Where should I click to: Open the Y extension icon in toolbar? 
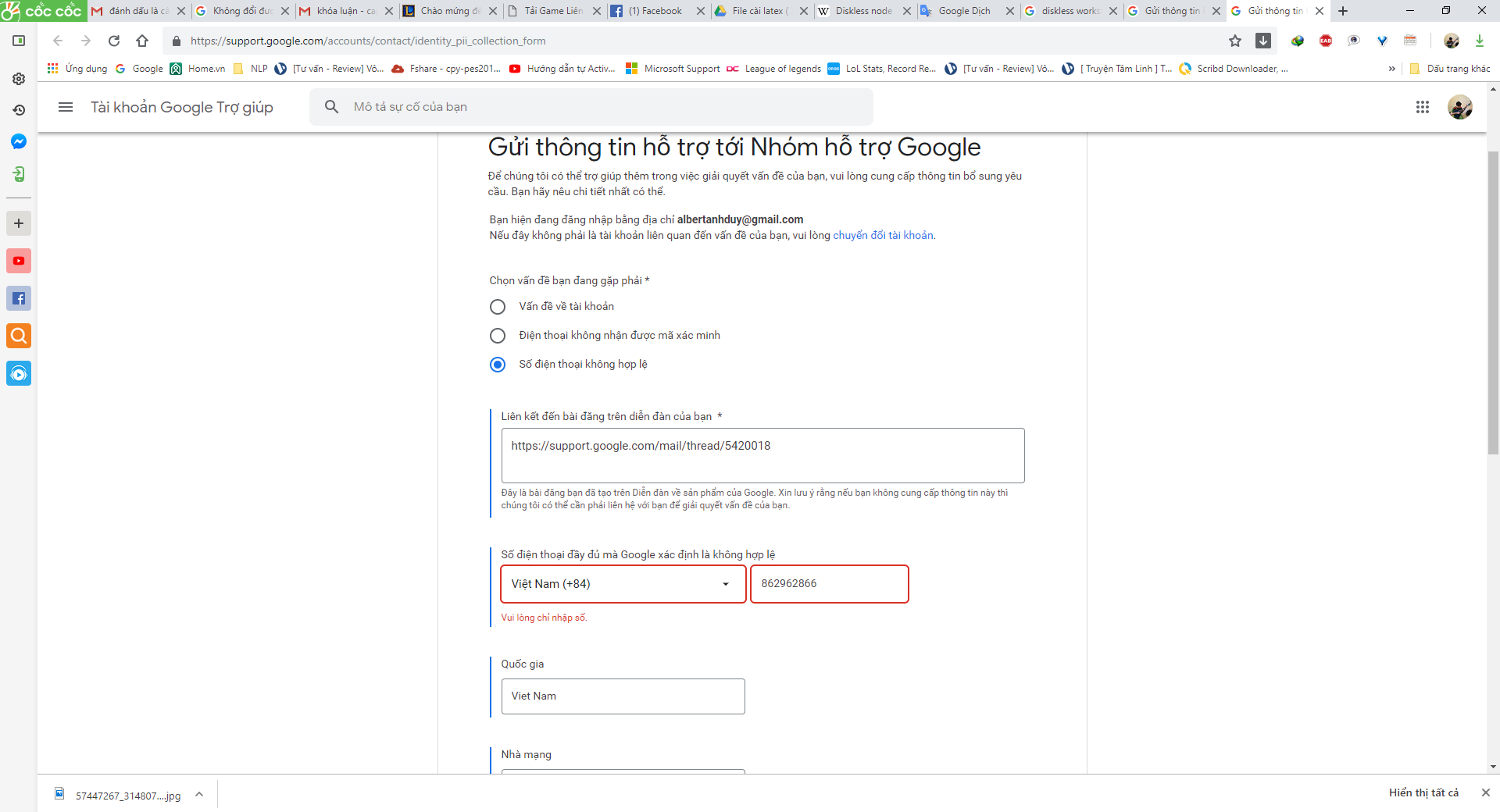tap(1382, 41)
